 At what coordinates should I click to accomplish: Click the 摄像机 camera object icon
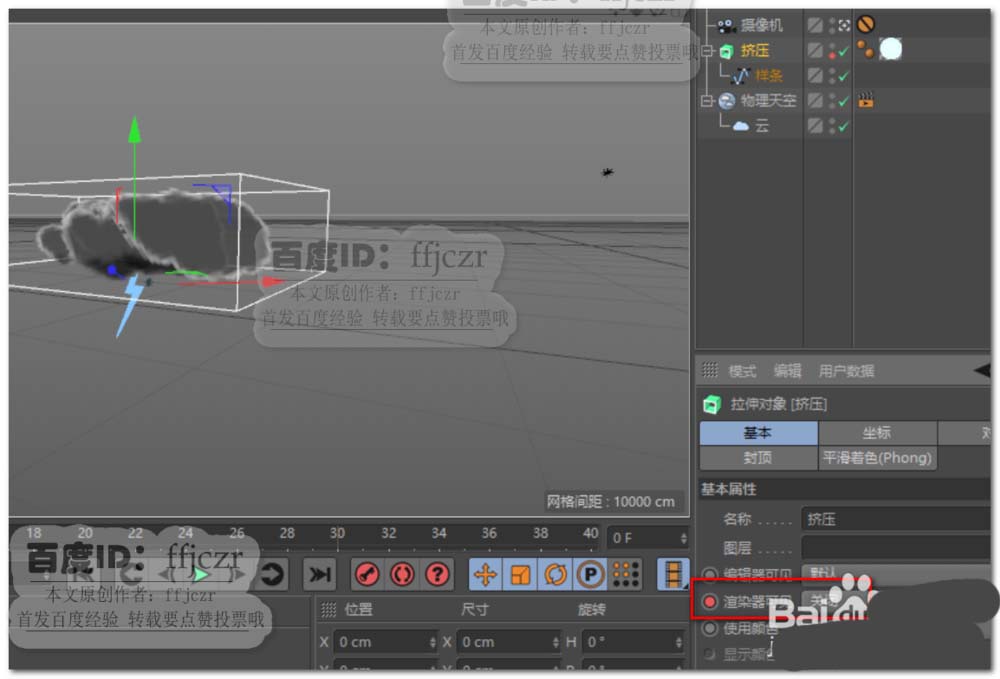(x=726, y=26)
